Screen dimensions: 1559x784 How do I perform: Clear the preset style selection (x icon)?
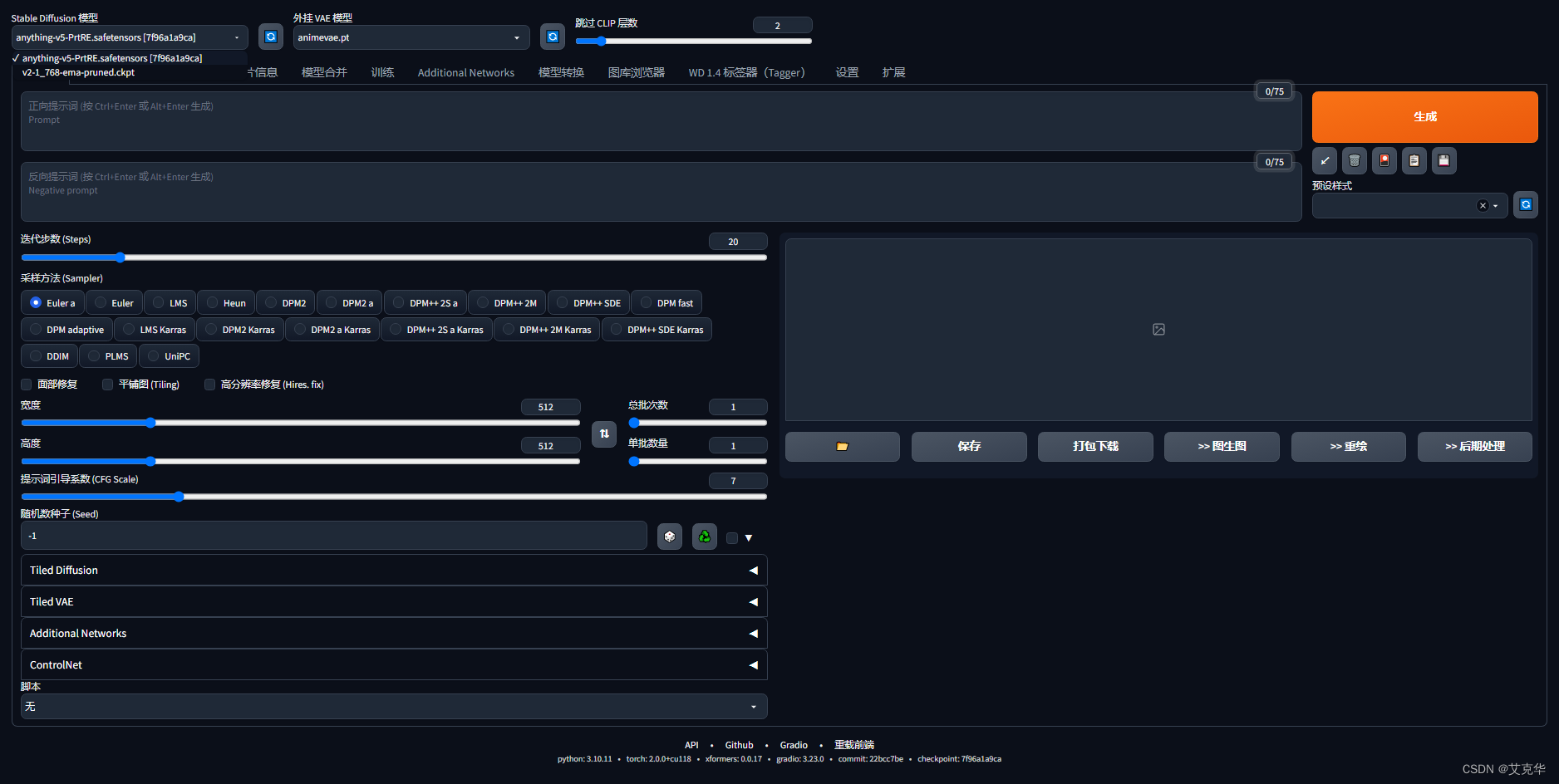[1483, 205]
